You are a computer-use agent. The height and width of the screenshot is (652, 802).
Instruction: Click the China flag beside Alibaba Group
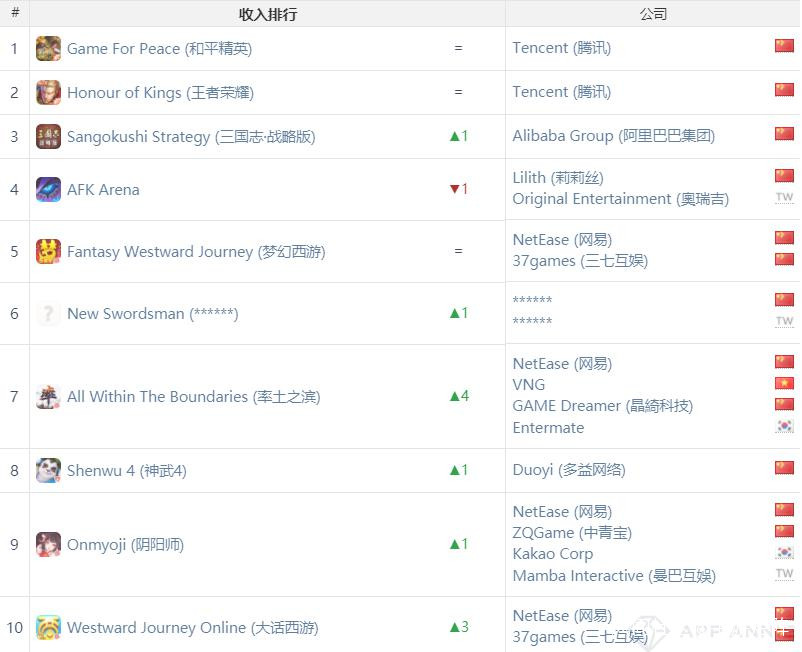(x=784, y=133)
